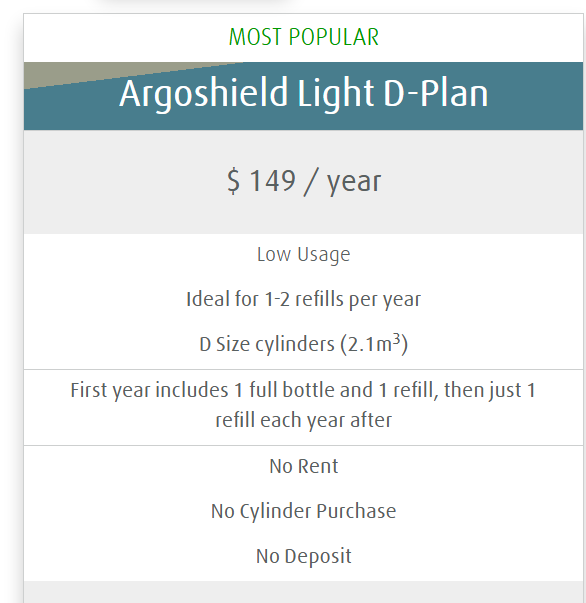Click the word year in the price

coord(354,183)
